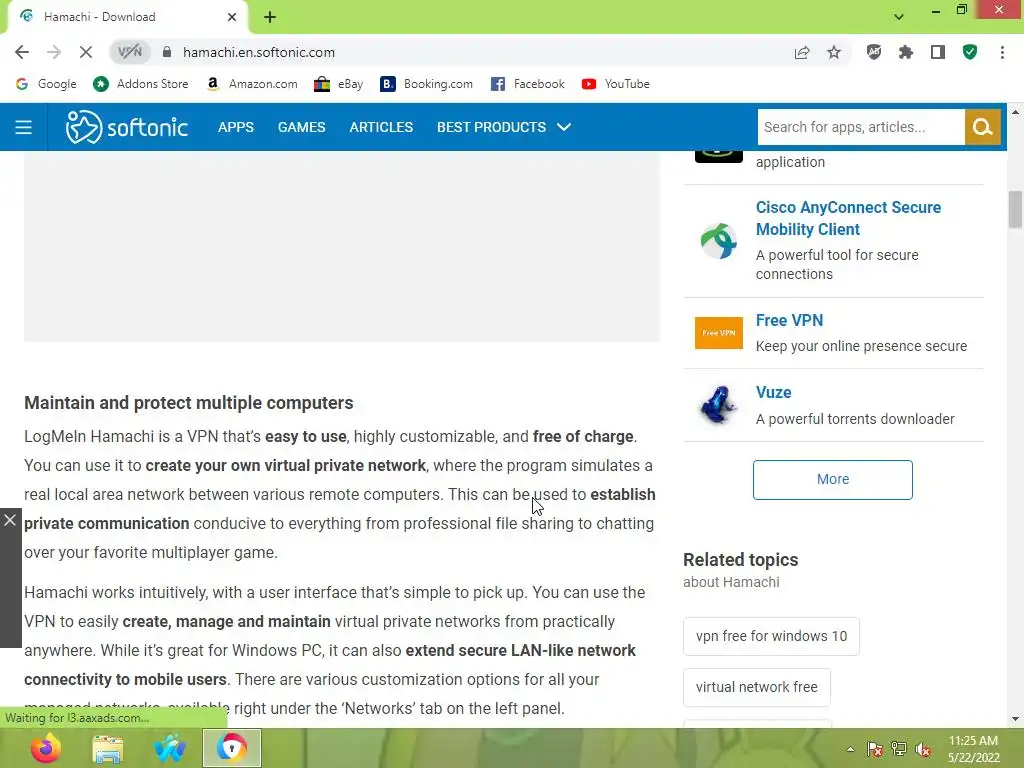Close the Hamachi - Download tab
Viewport: 1024px width, 768px height.
tap(232, 17)
